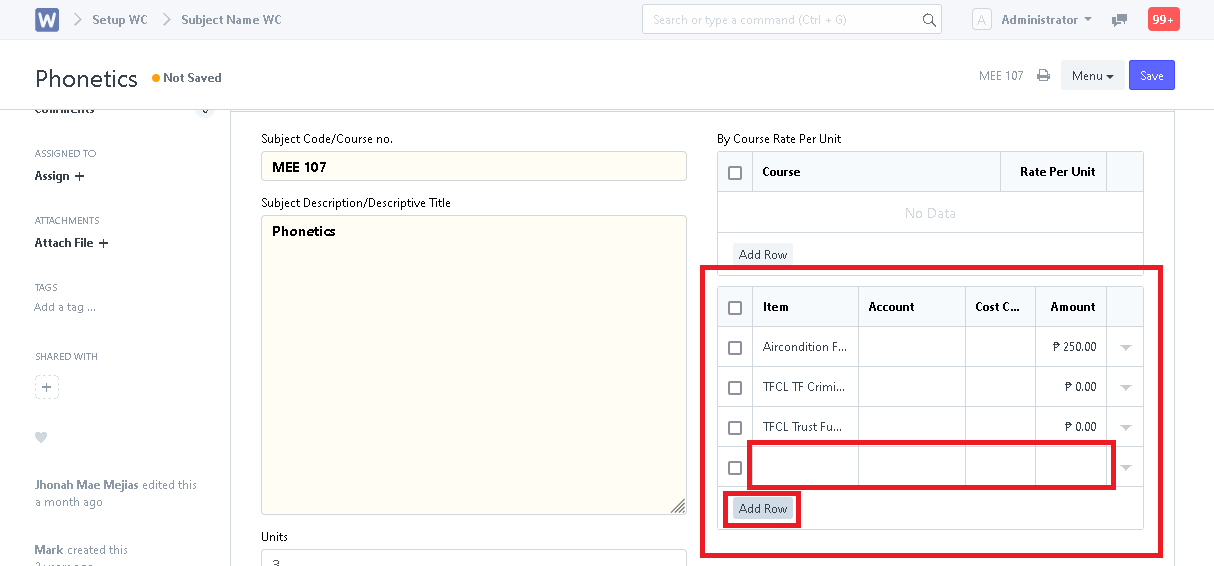
Task: Click the Not Saved status indicator
Action: [187, 78]
